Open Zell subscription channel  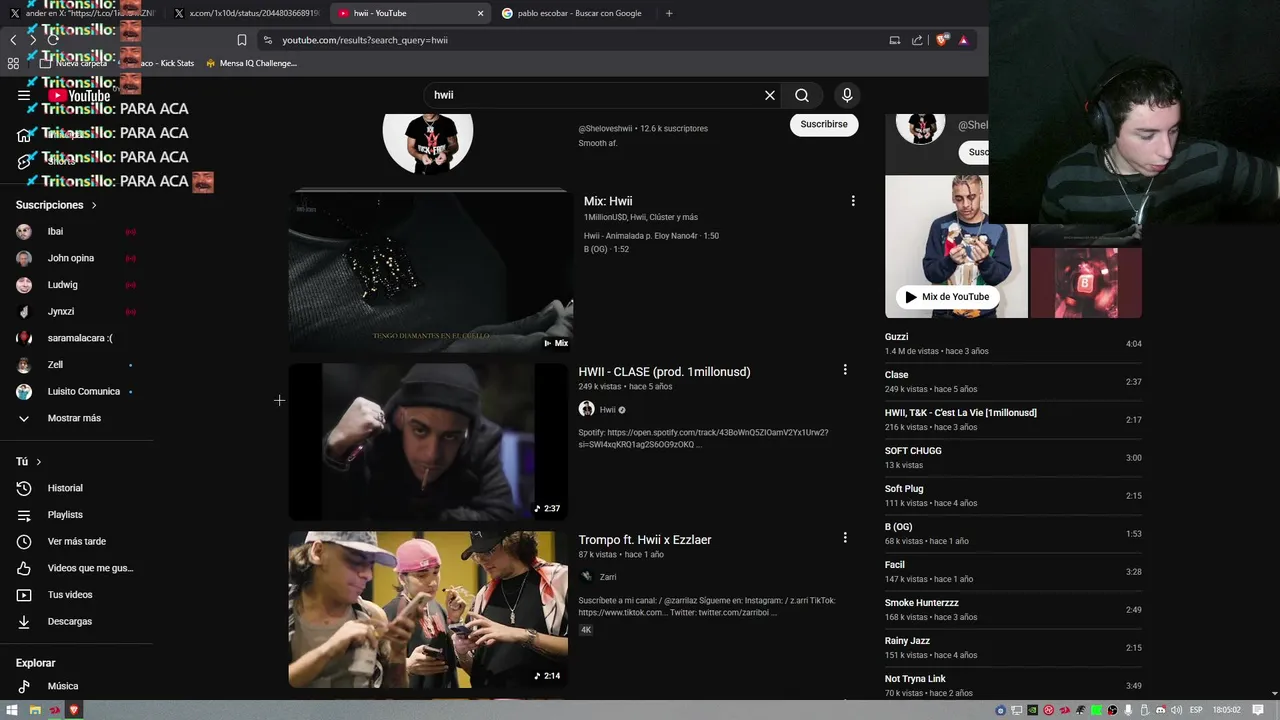(x=76, y=365)
